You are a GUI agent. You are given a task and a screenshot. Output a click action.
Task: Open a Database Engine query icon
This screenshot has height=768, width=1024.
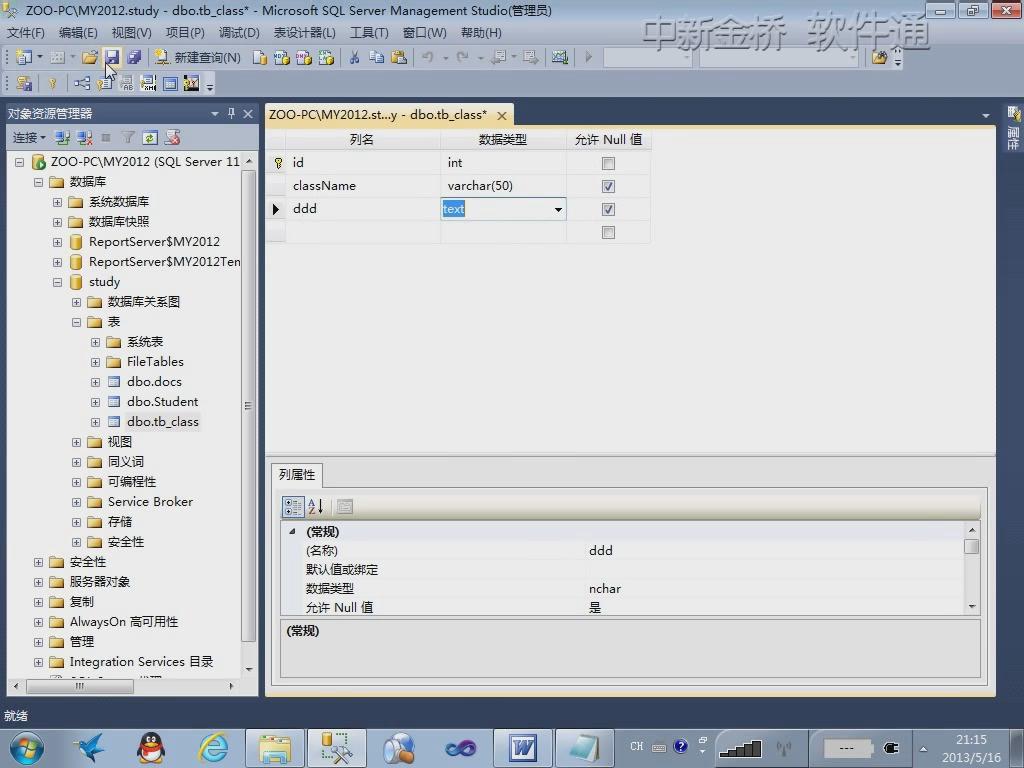point(259,57)
